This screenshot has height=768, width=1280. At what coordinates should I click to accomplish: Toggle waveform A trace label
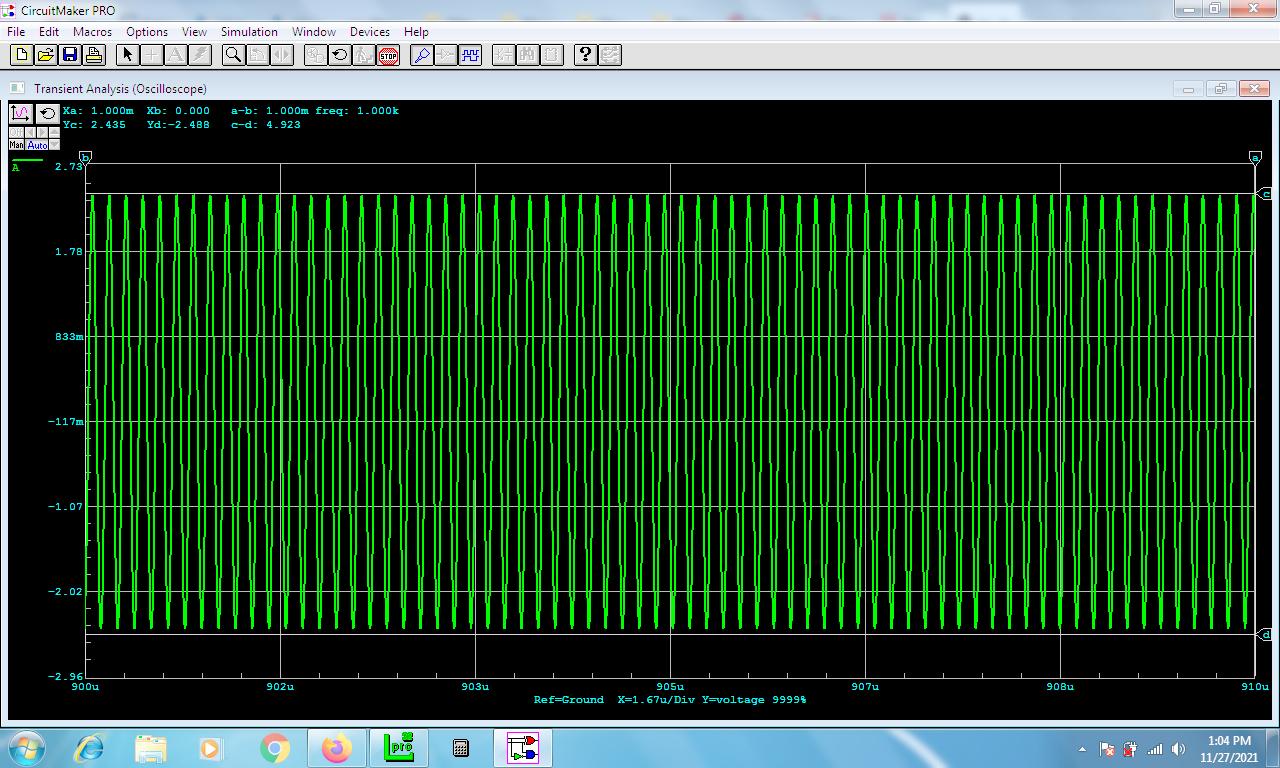16,168
